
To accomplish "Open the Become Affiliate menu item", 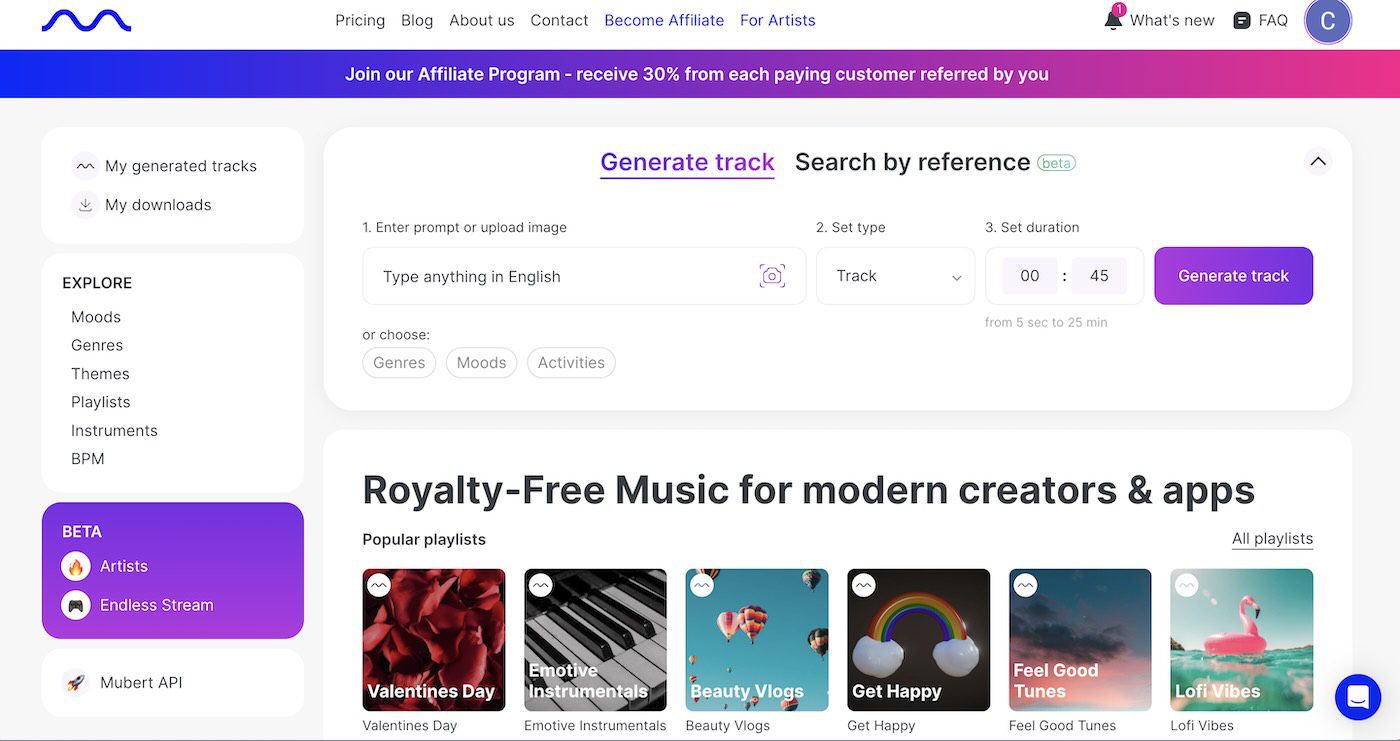I will [x=664, y=19].
